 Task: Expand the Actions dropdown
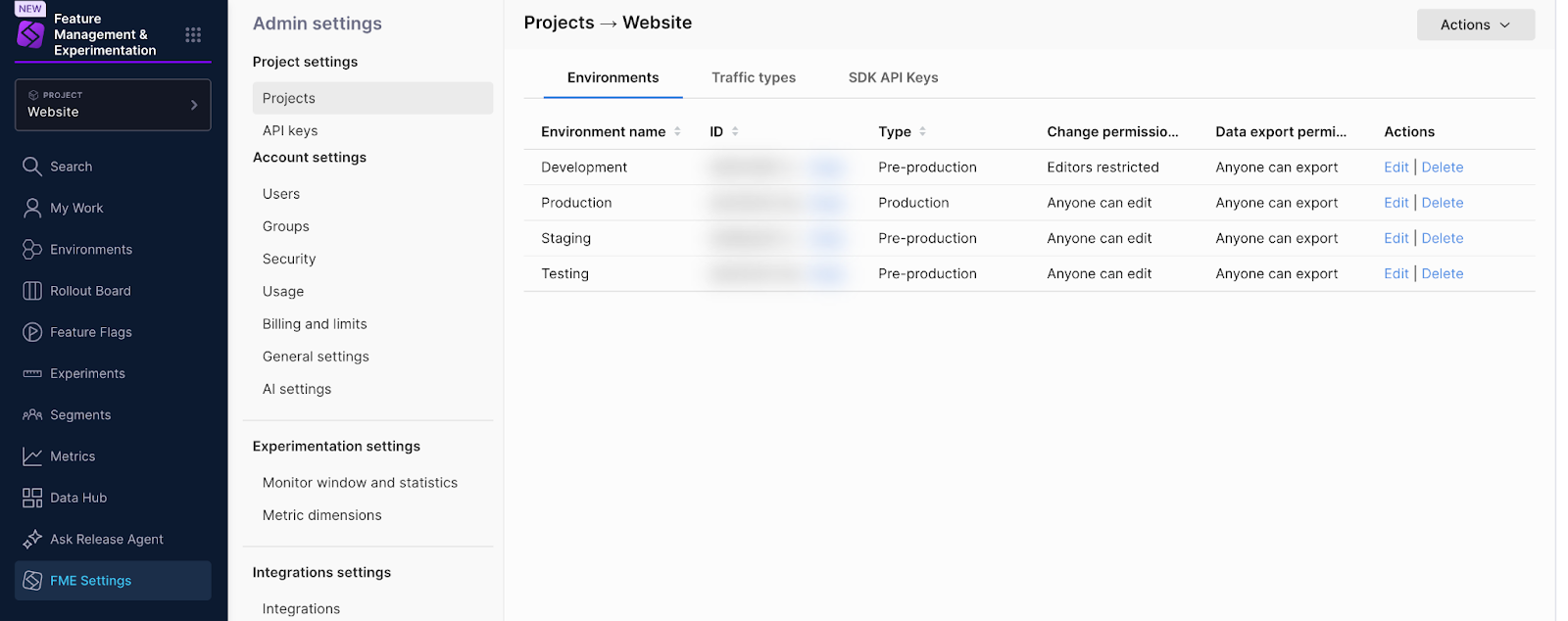(x=1475, y=24)
